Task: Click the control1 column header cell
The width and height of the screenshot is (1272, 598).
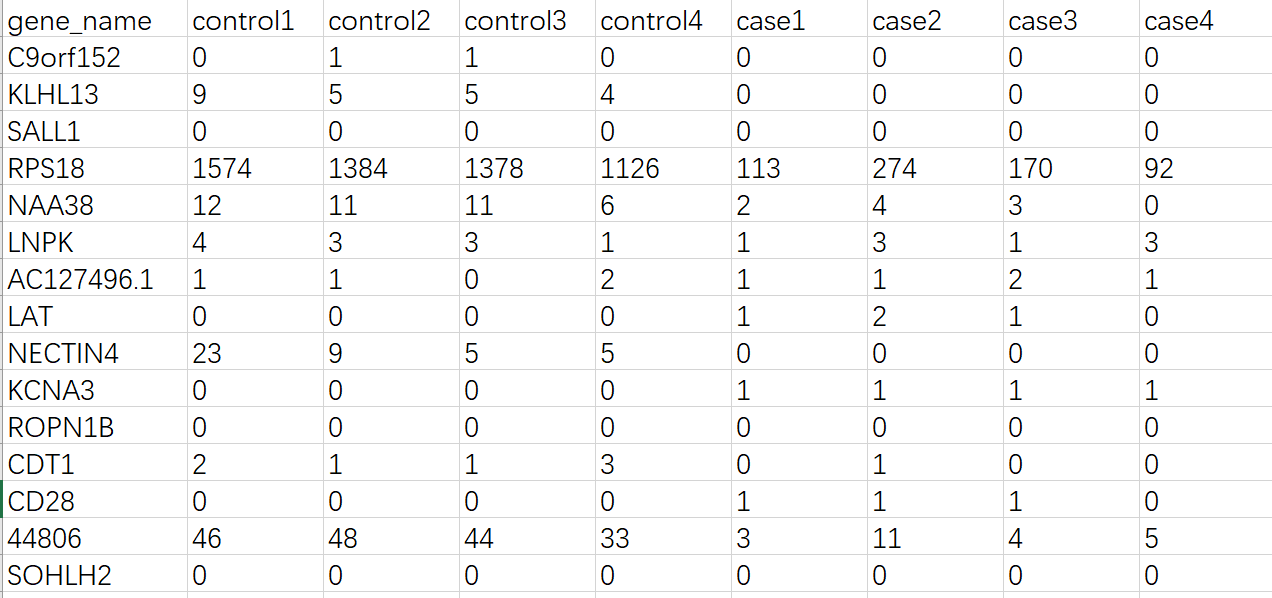Action: click(x=243, y=21)
